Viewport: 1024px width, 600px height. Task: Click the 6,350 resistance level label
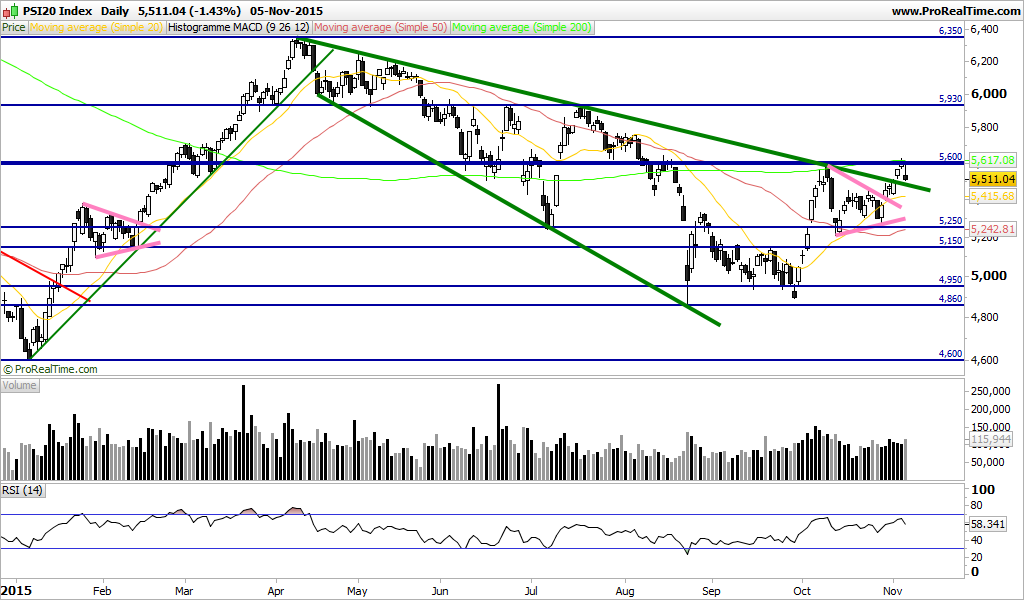point(950,31)
